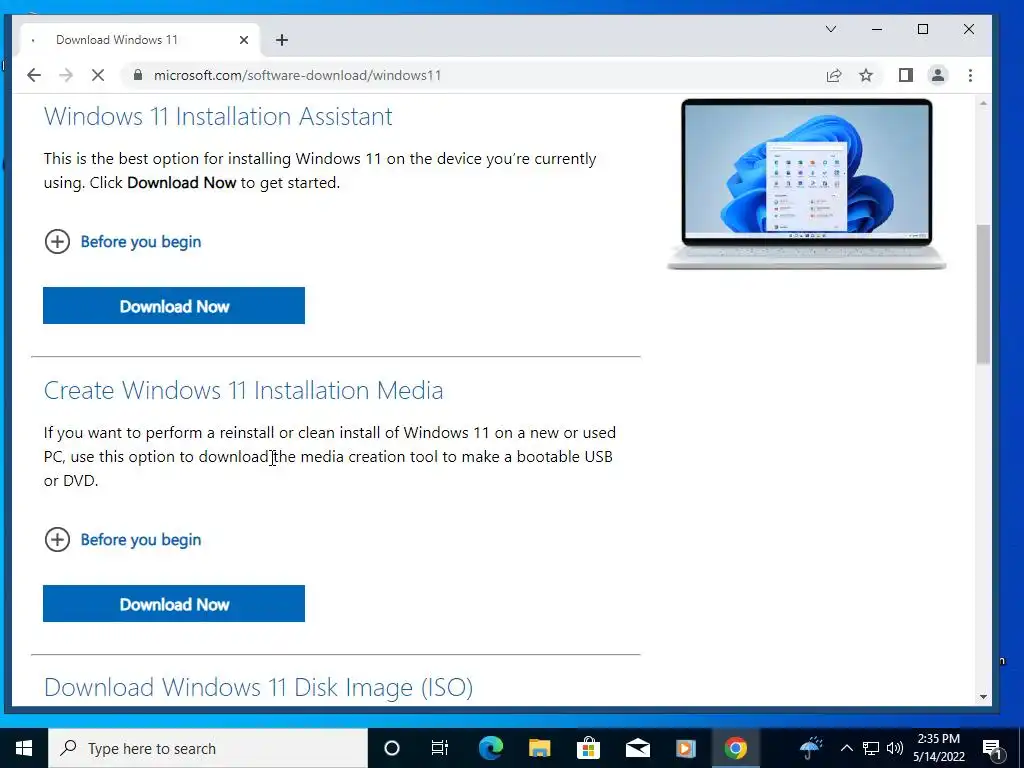Download Now for Windows 11 Installation Assistant
1024x768 pixels.
pyautogui.click(x=174, y=306)
